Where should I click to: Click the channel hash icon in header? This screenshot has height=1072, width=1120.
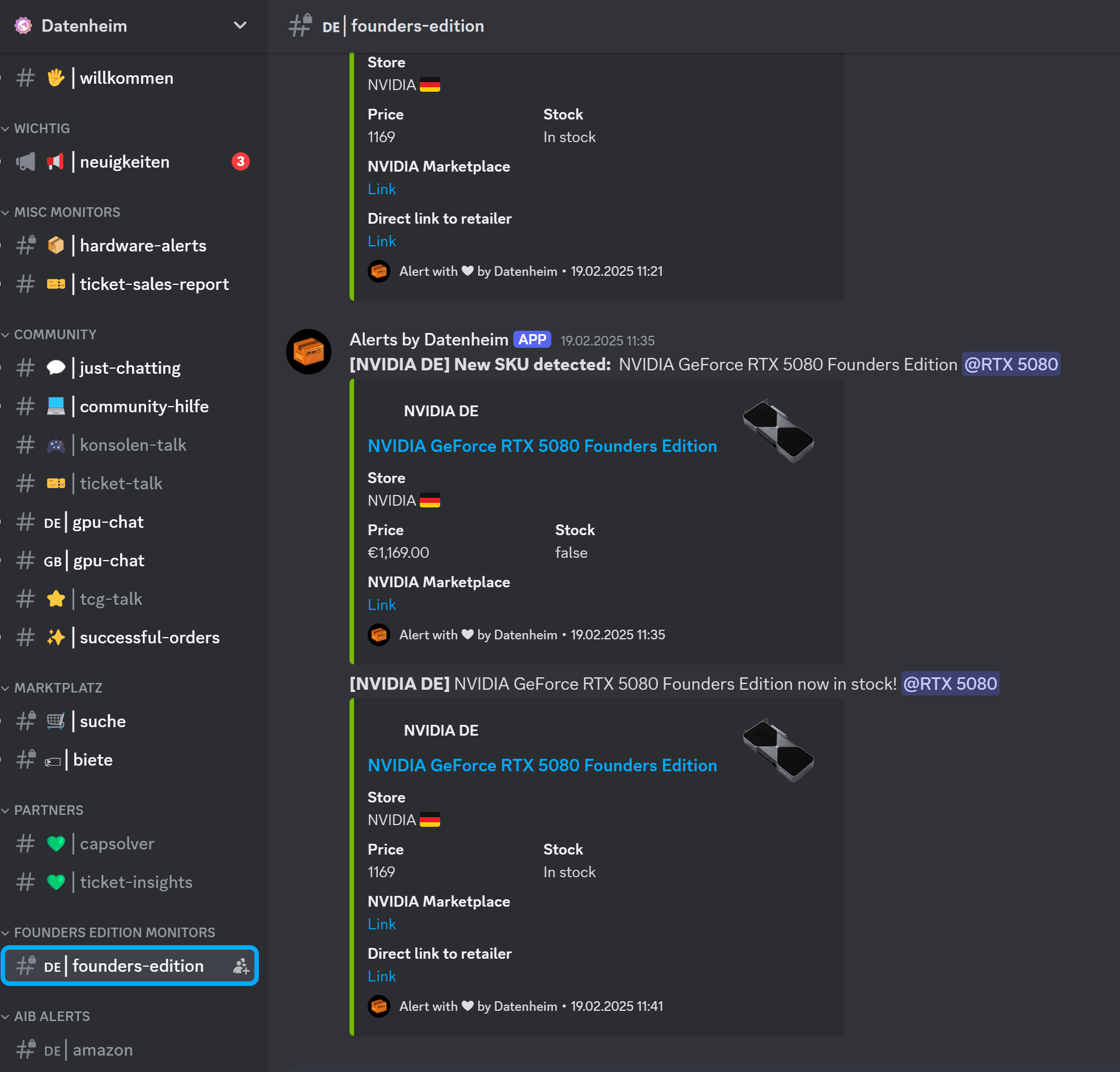[x=301, y=25]
